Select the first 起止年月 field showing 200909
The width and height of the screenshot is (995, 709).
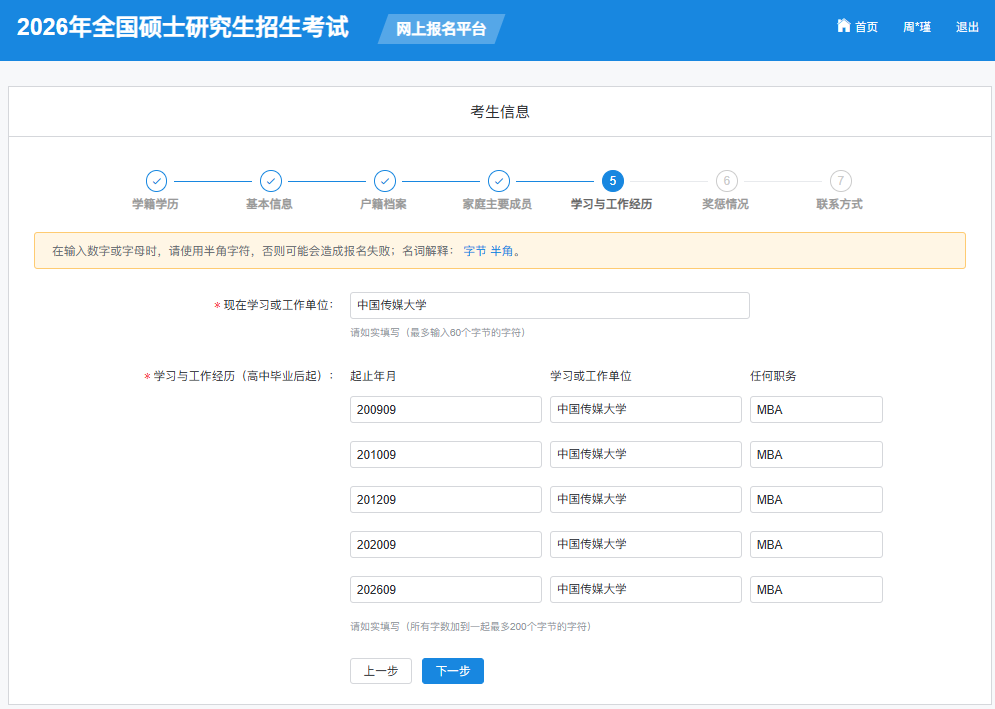(445, 409)
